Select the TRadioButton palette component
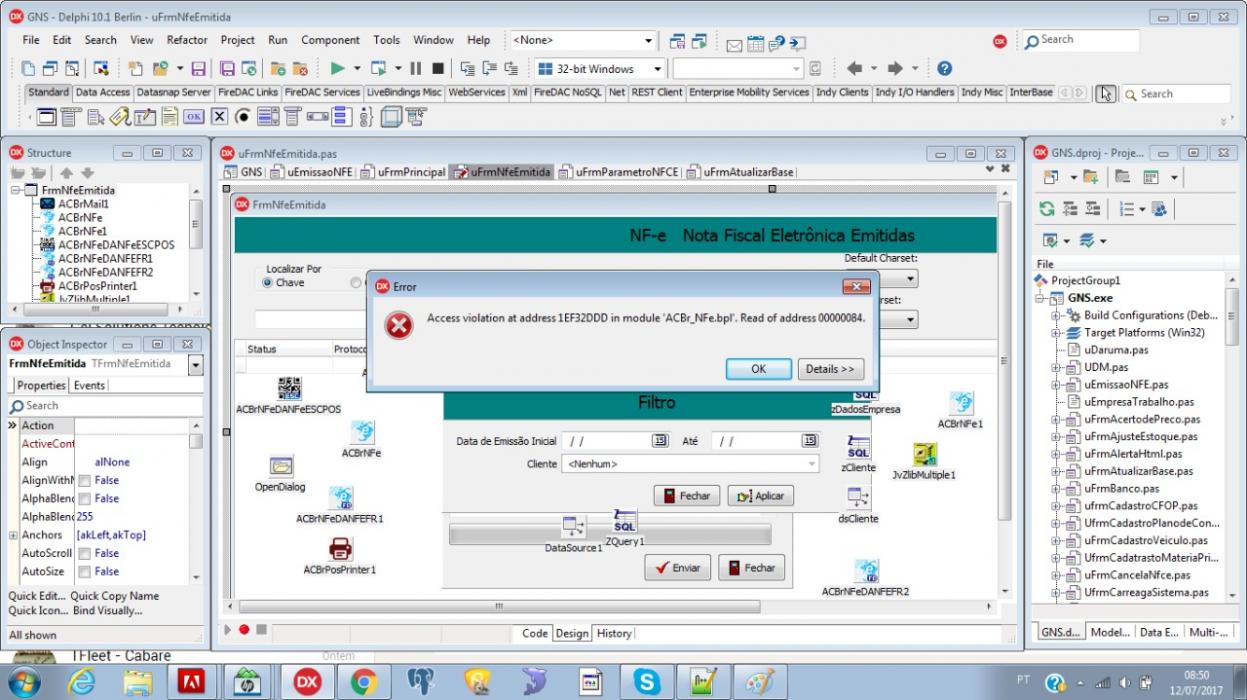Screen dimensions: 1247x700 [242, 117]
